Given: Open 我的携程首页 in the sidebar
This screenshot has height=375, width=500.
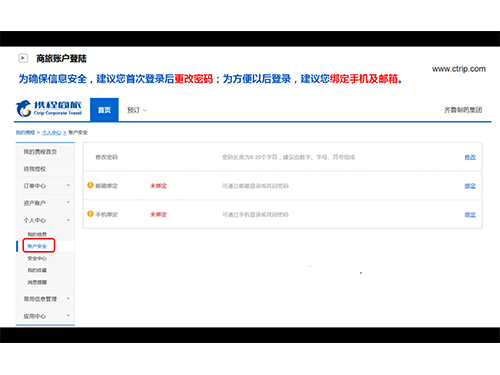Looking at the screenshot, I should [40, 152].
